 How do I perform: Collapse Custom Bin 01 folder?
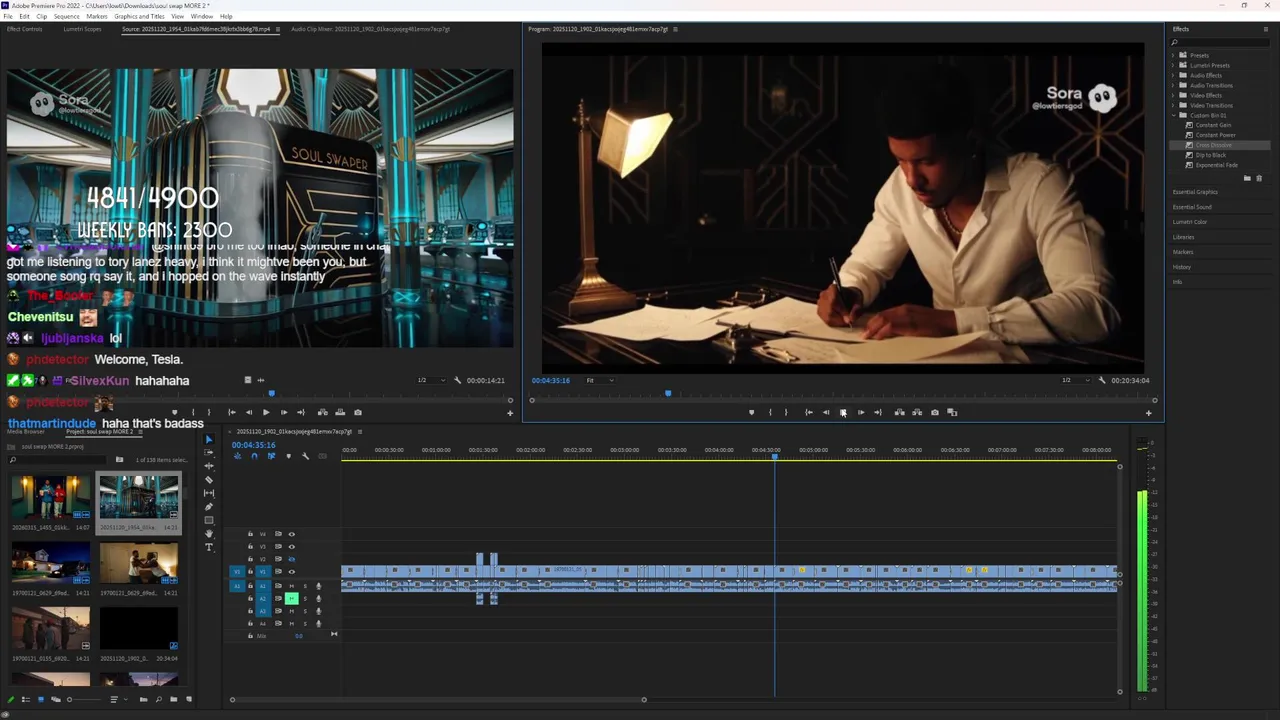coord(1173,115)
